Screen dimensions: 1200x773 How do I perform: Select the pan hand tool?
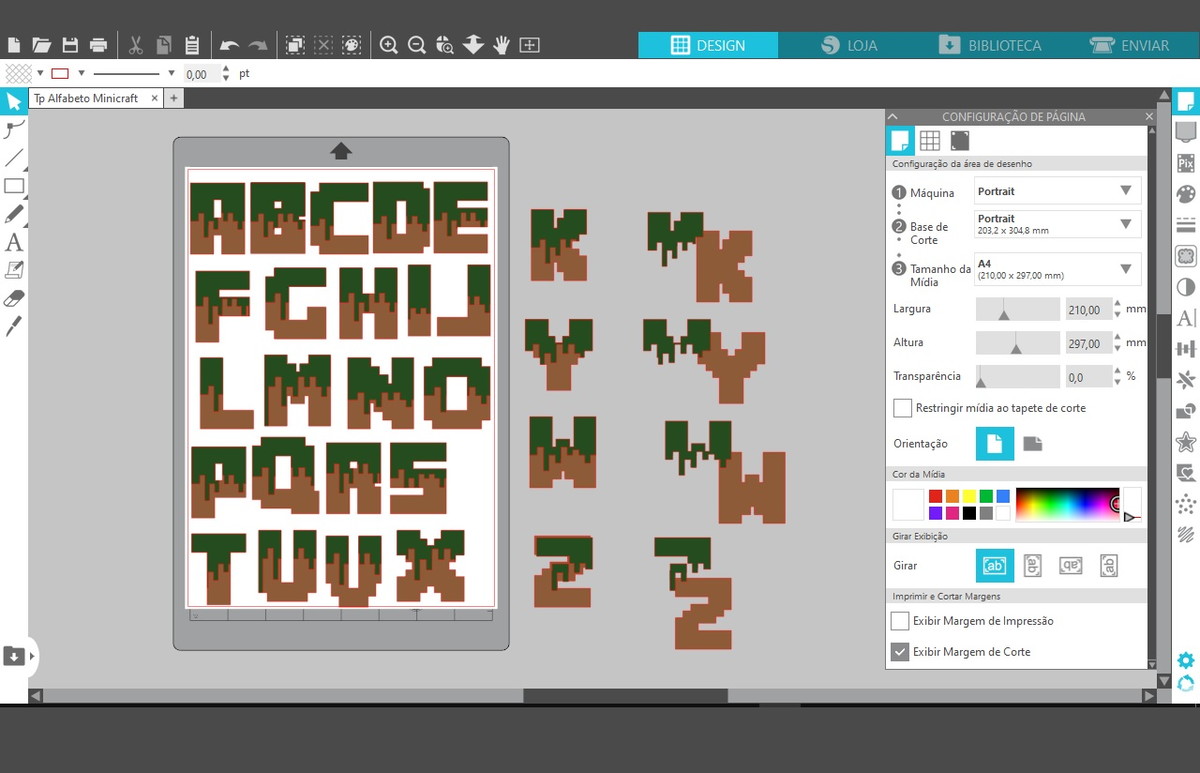[501, 45]
